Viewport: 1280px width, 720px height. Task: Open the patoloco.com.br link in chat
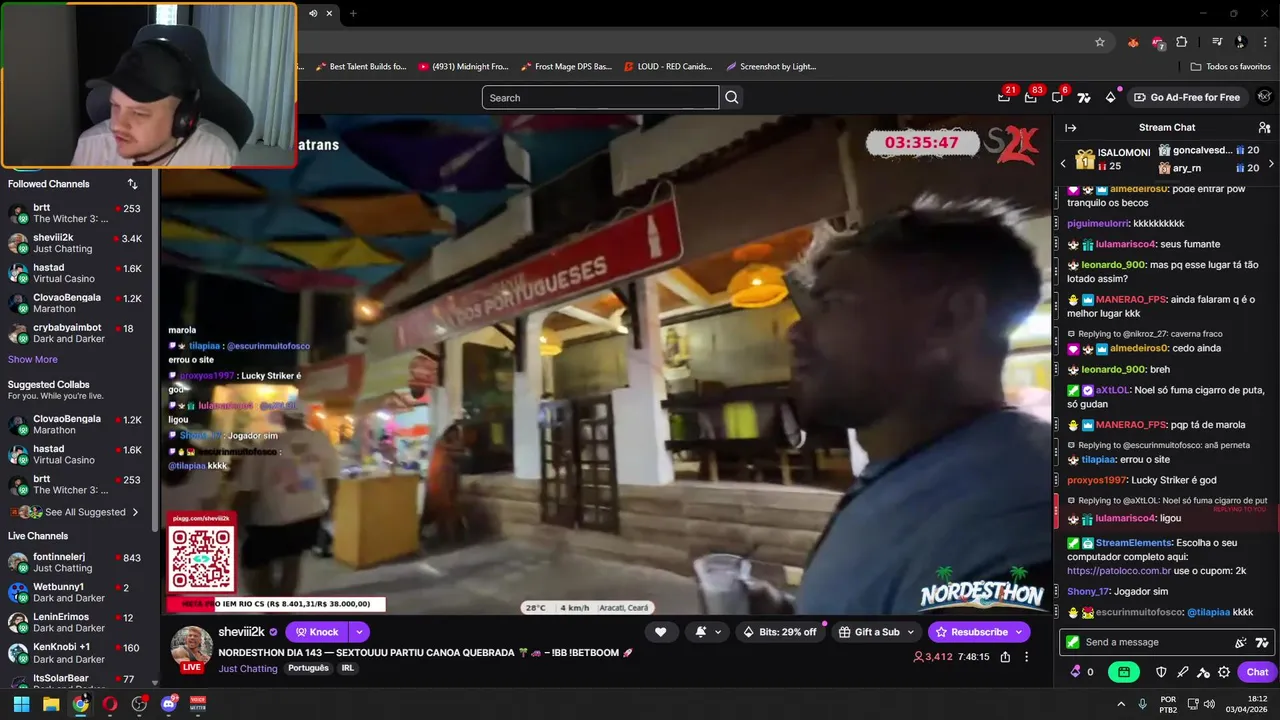click(1119, 570)
